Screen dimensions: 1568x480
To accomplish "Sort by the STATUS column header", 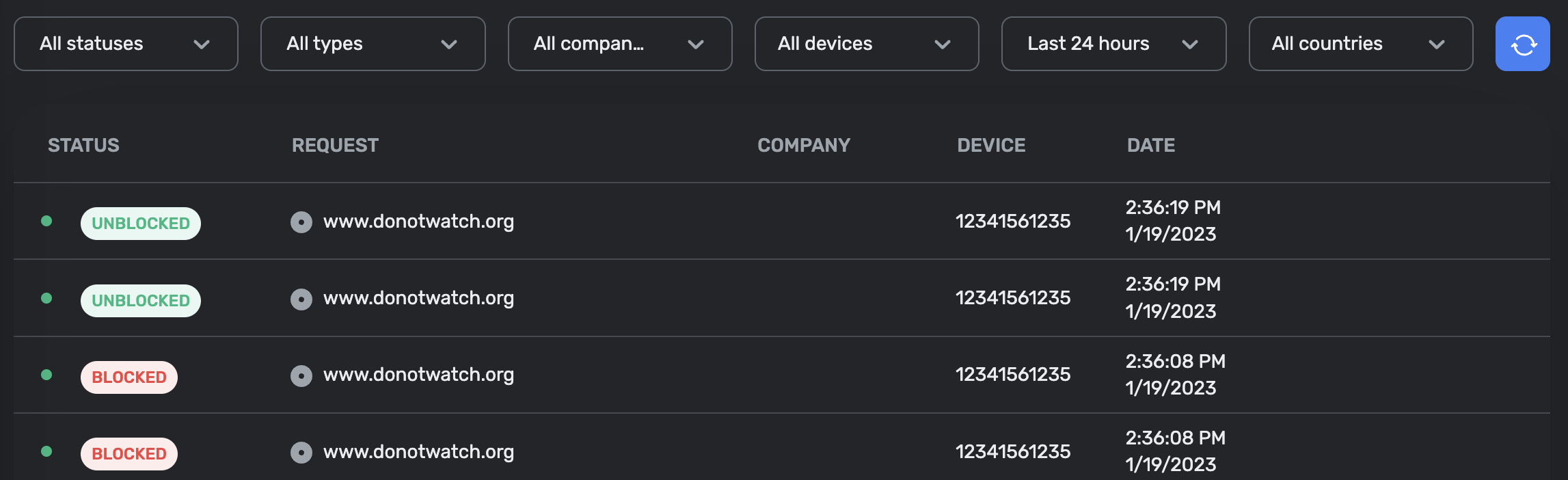I will point(83,145).
